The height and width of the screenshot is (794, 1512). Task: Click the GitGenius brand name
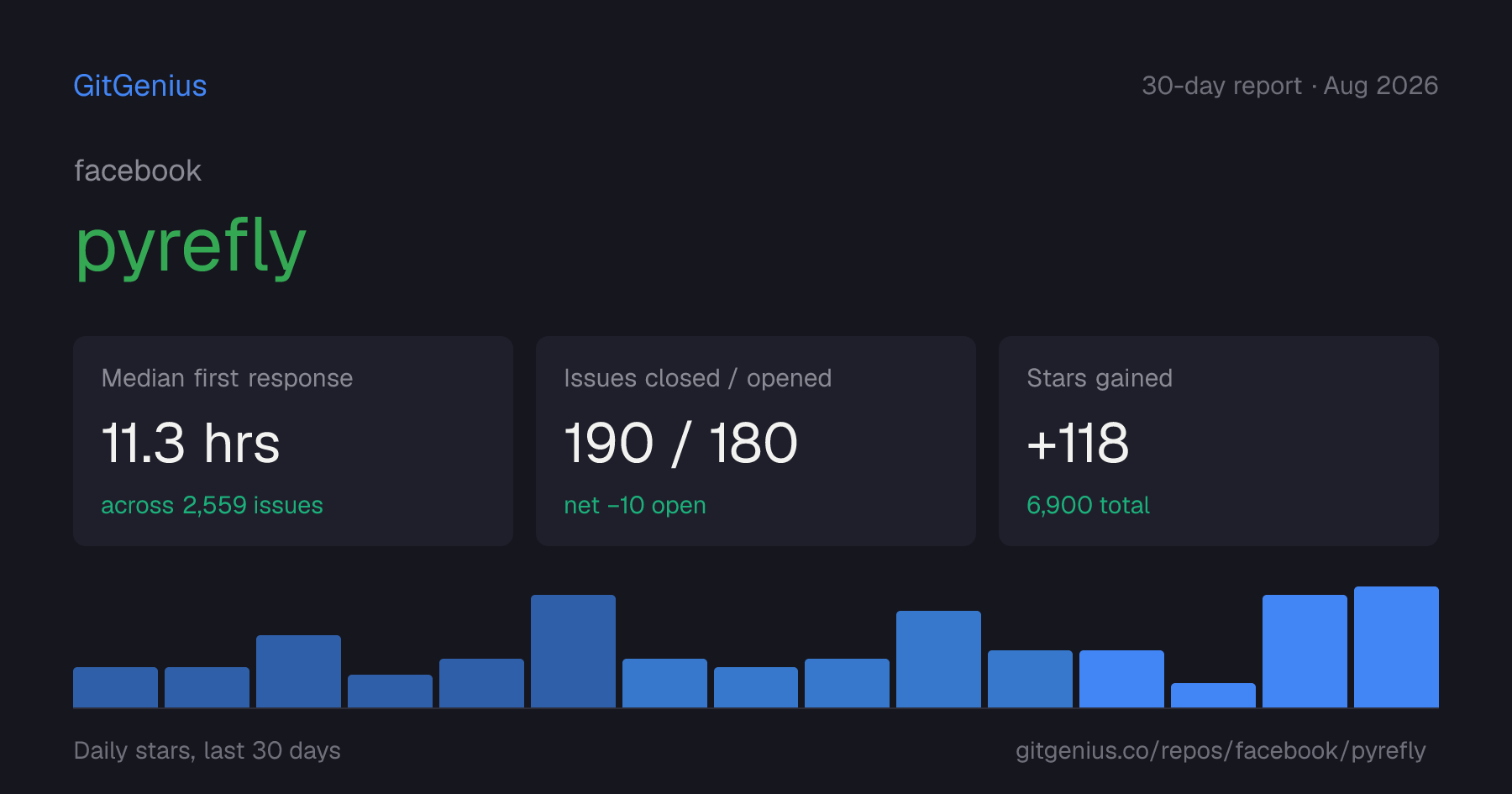point(140,86)
